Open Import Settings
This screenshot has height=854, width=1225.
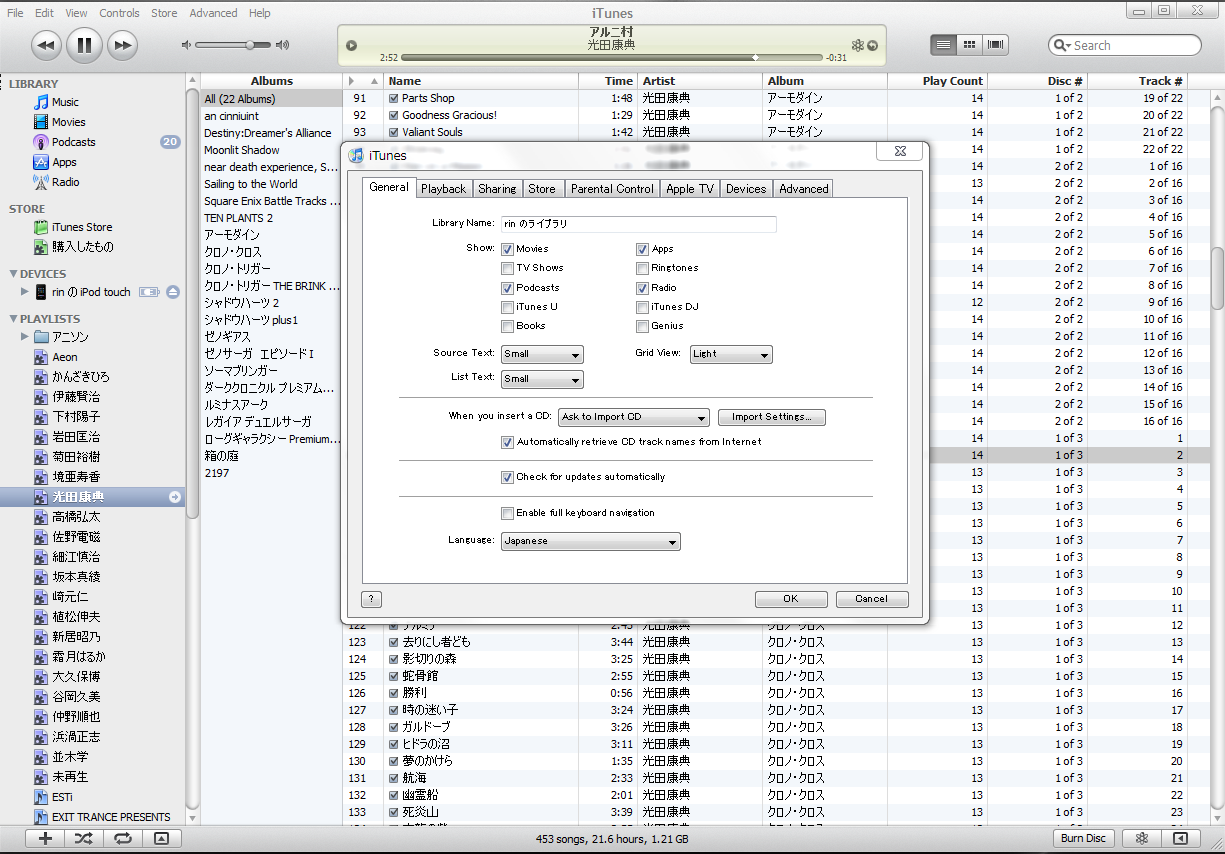click(772, 417)
